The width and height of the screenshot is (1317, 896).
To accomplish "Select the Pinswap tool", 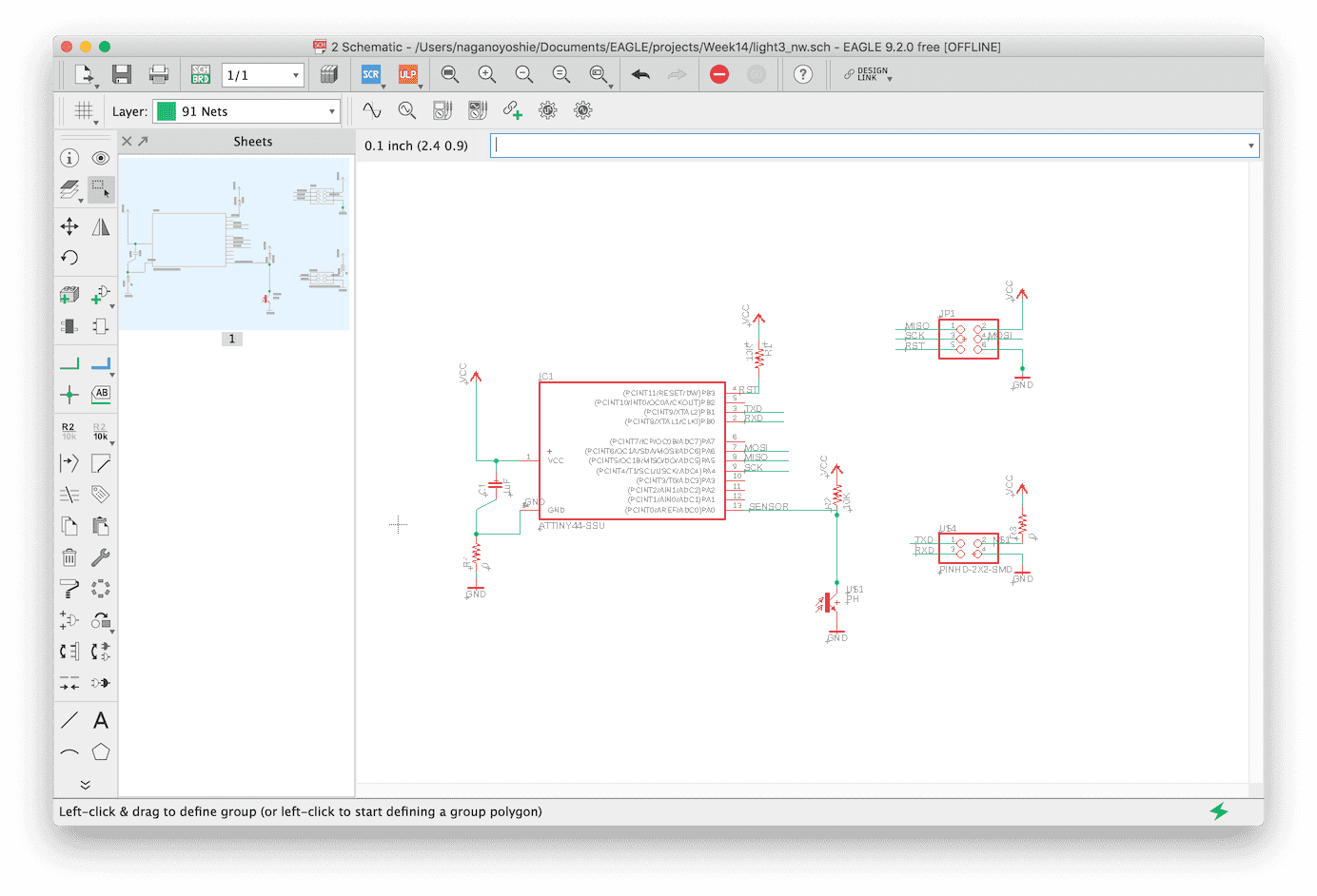I will tap(69, 652).
